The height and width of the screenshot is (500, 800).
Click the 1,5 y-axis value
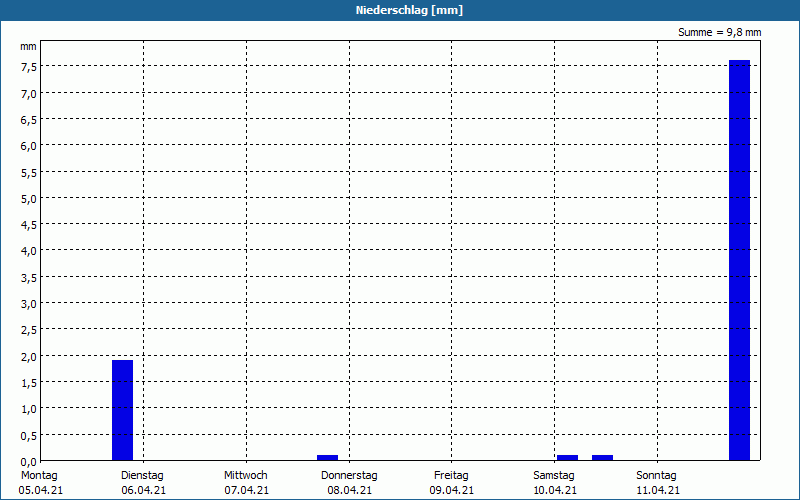tap(29, 383)
